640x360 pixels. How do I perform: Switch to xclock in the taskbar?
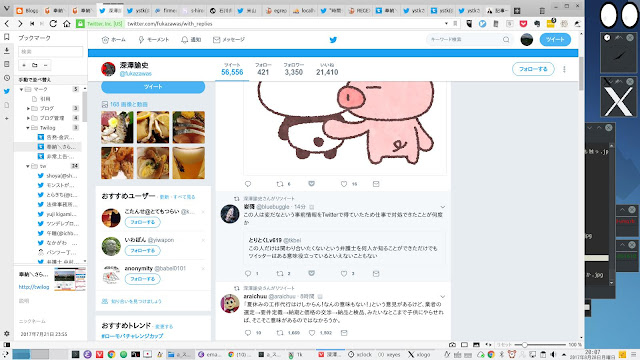pyautogui.click(x=360, y=355)
